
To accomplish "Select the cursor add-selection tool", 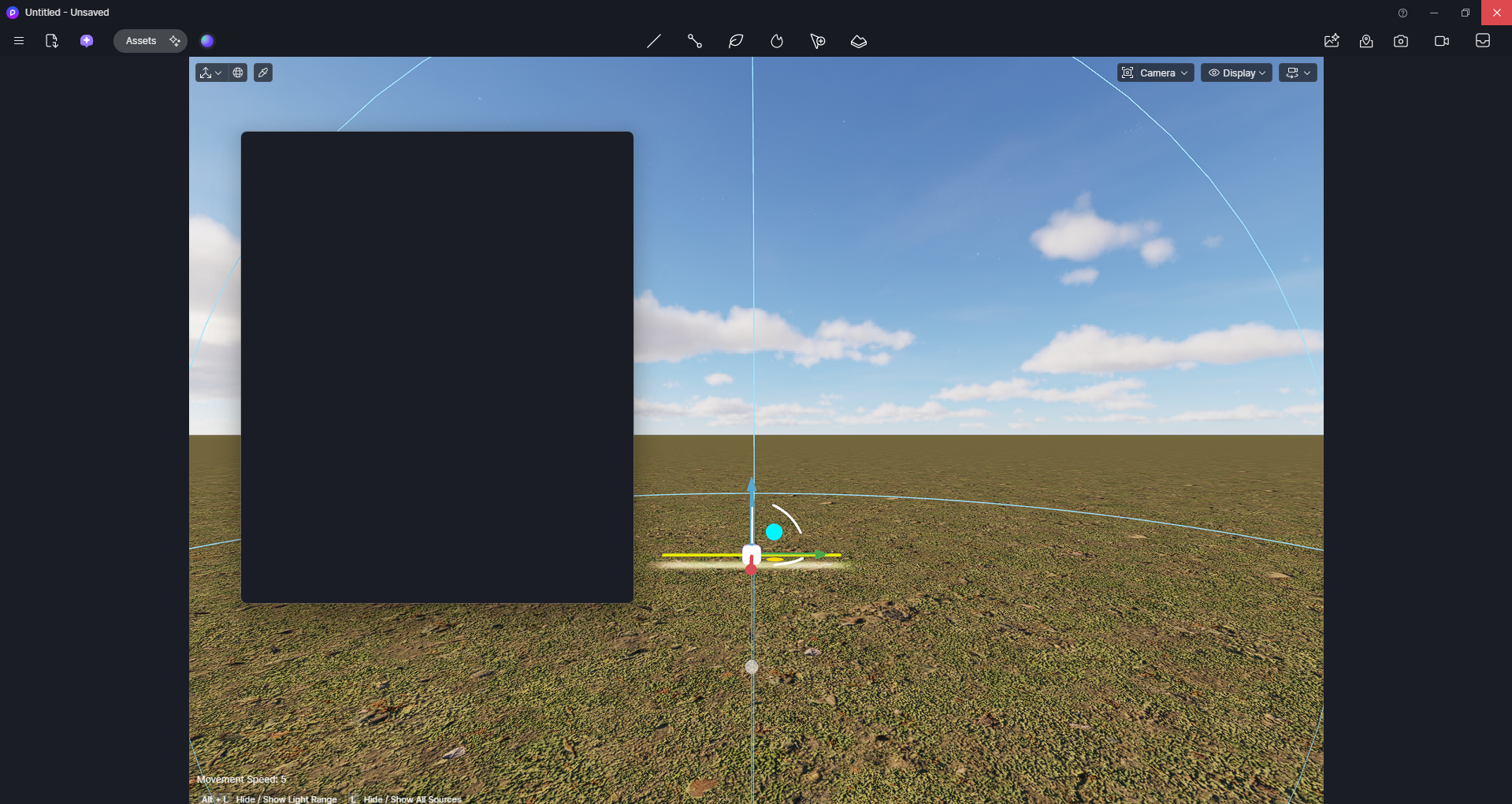I will (x=818, y=41).
